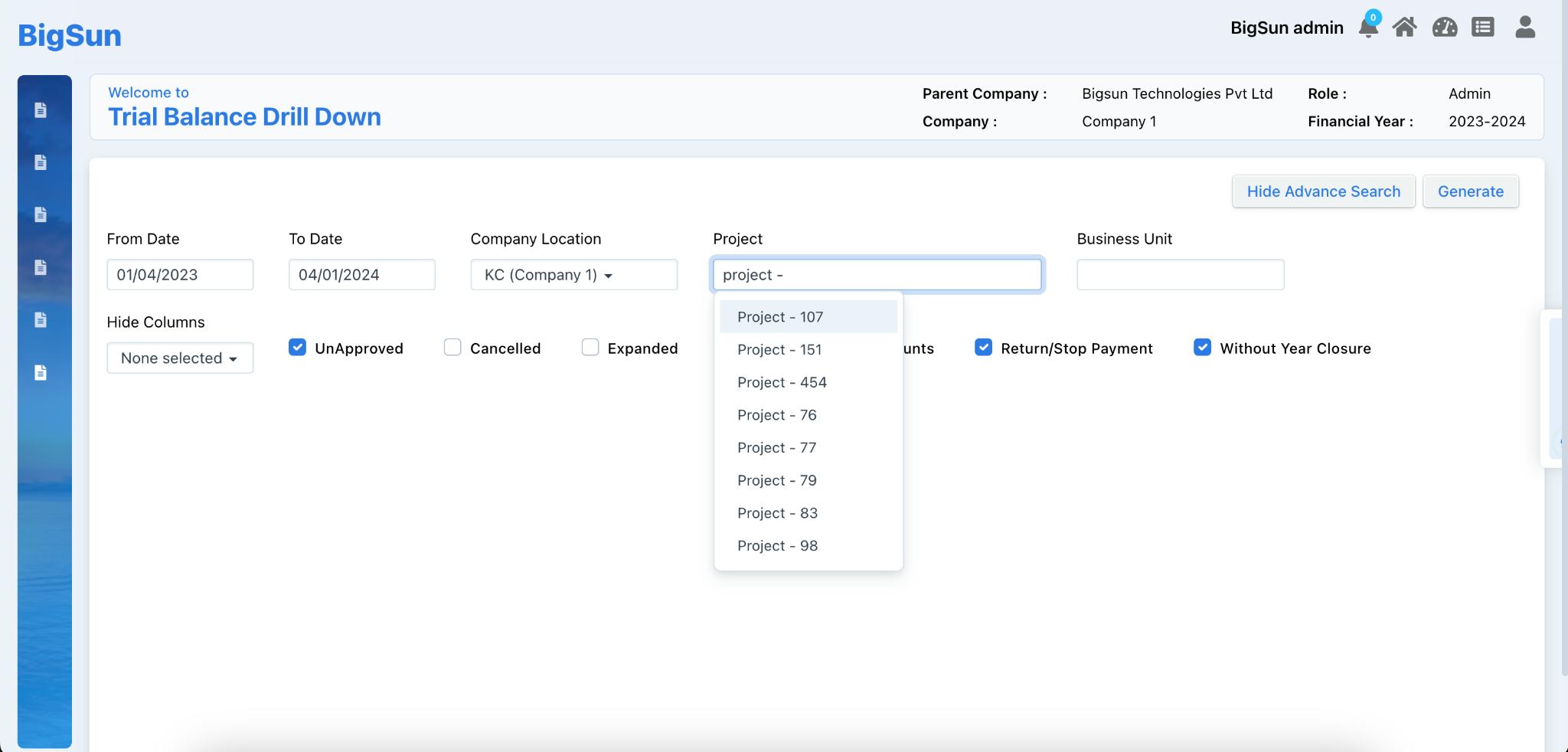Open the user profile icon
The width and height of the screenshot is (1568, 752).
[x=1525, y=27]
